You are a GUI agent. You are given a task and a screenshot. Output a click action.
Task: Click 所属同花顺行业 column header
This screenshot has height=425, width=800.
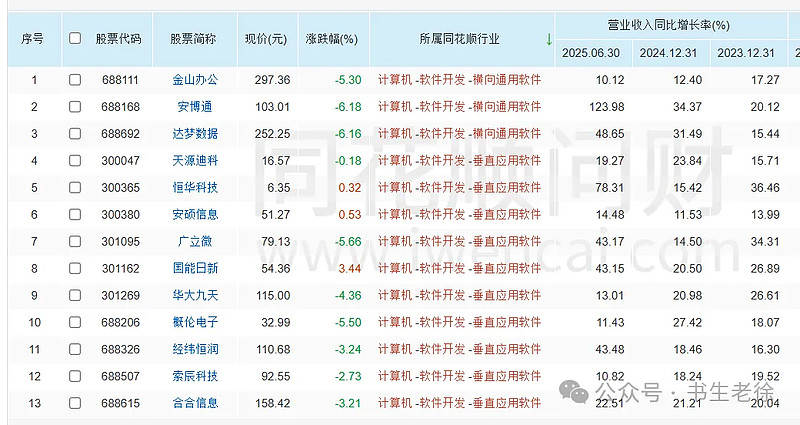pyautogui.click(x=459, y=39)
